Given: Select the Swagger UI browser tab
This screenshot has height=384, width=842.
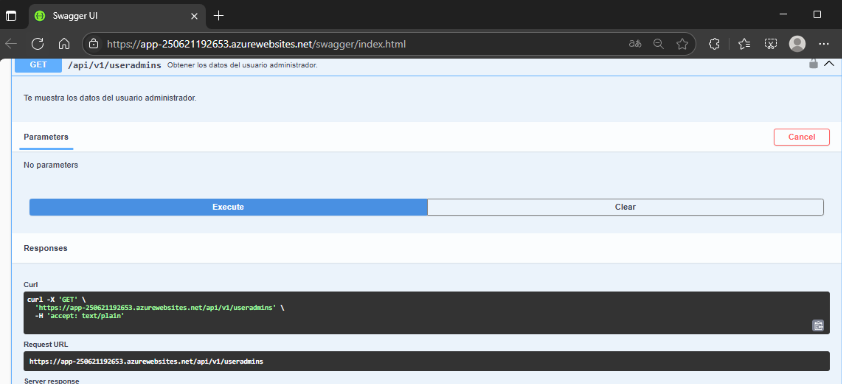Looking at the screenshot, I should (x=117, y=16).
